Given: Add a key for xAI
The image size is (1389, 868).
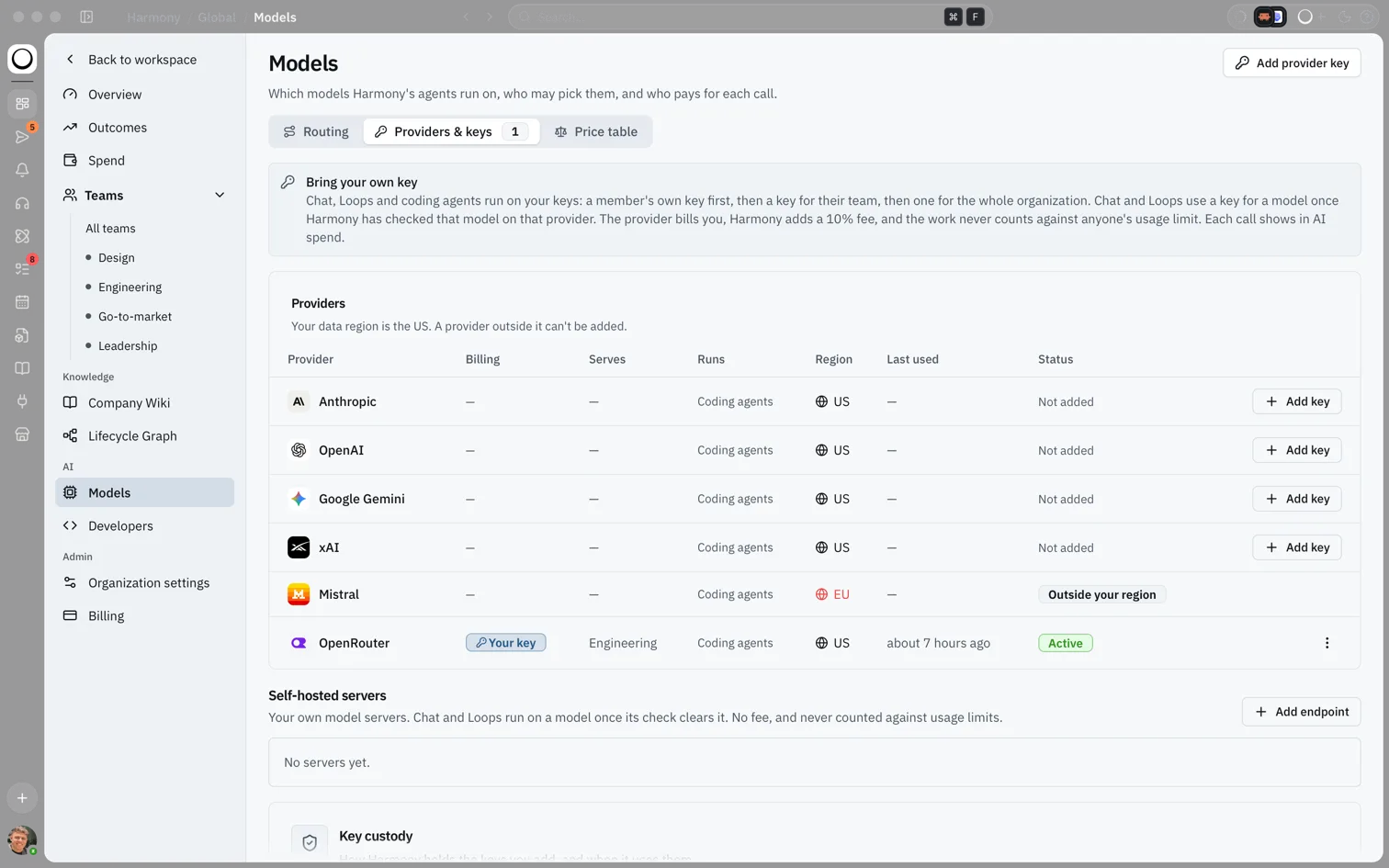Looking at the screenshot, I should (x=1297, y=547).
